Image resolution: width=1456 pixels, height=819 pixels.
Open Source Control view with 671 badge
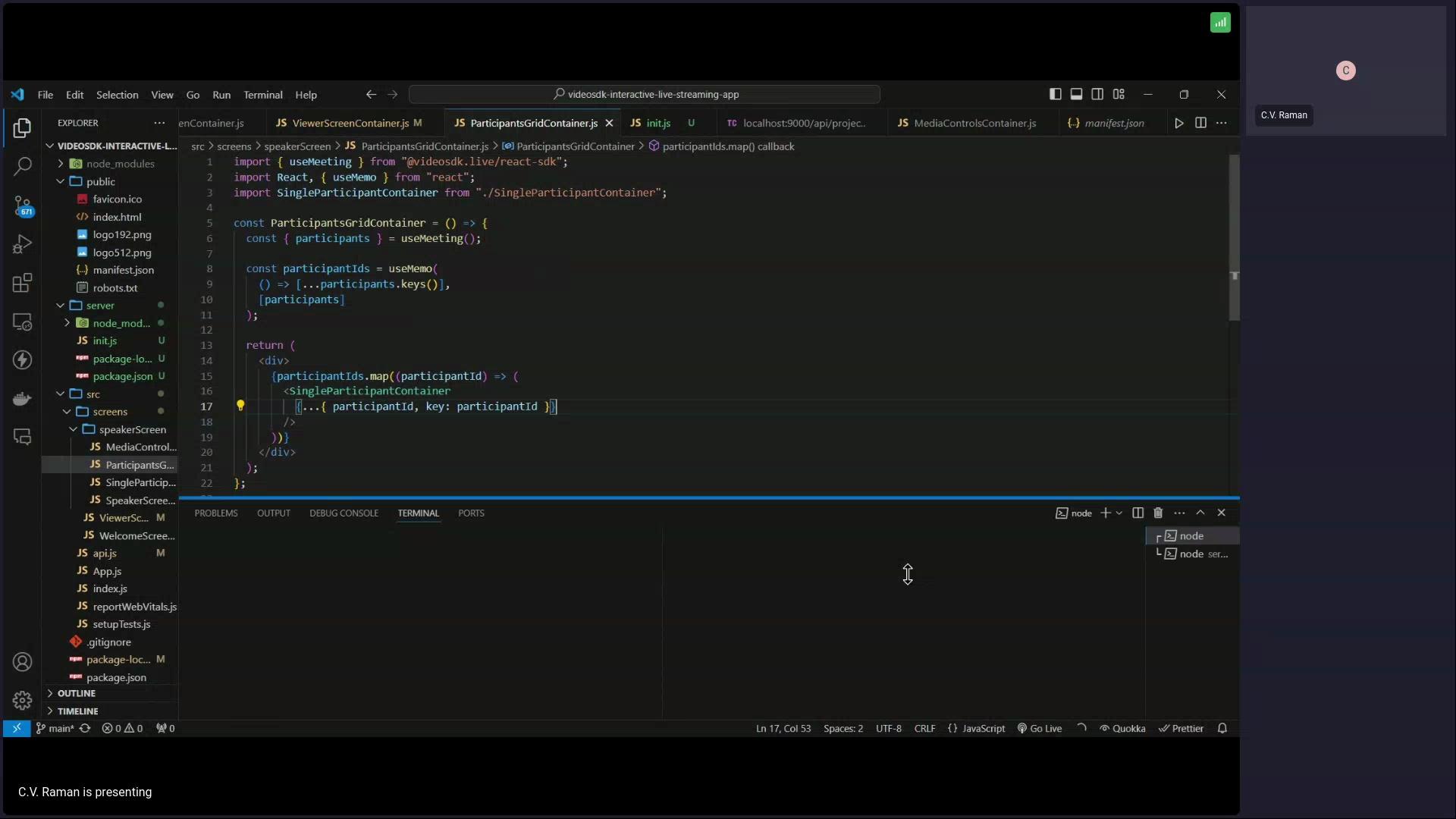pos(22,206)
